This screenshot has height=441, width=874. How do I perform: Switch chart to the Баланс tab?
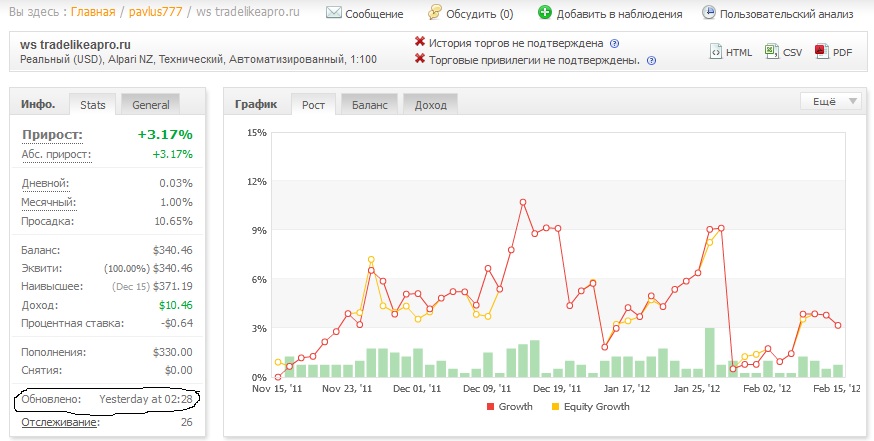[370, 105]
